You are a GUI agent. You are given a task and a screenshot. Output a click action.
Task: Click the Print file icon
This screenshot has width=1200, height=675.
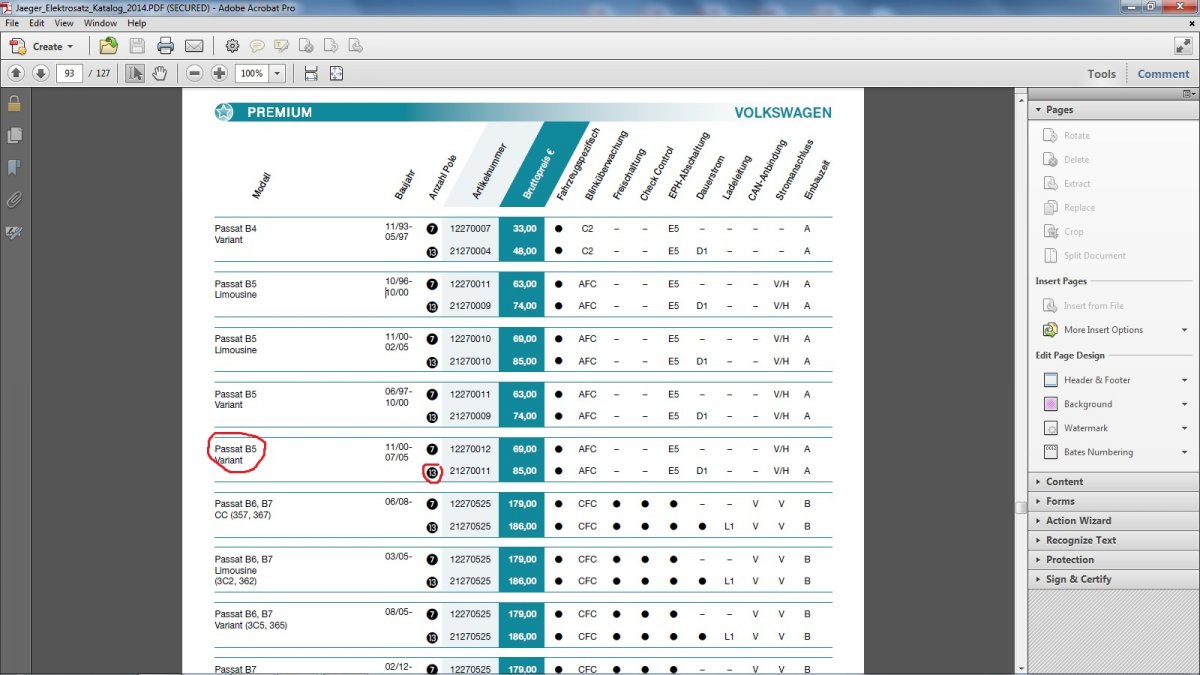(x=165, y=46)
